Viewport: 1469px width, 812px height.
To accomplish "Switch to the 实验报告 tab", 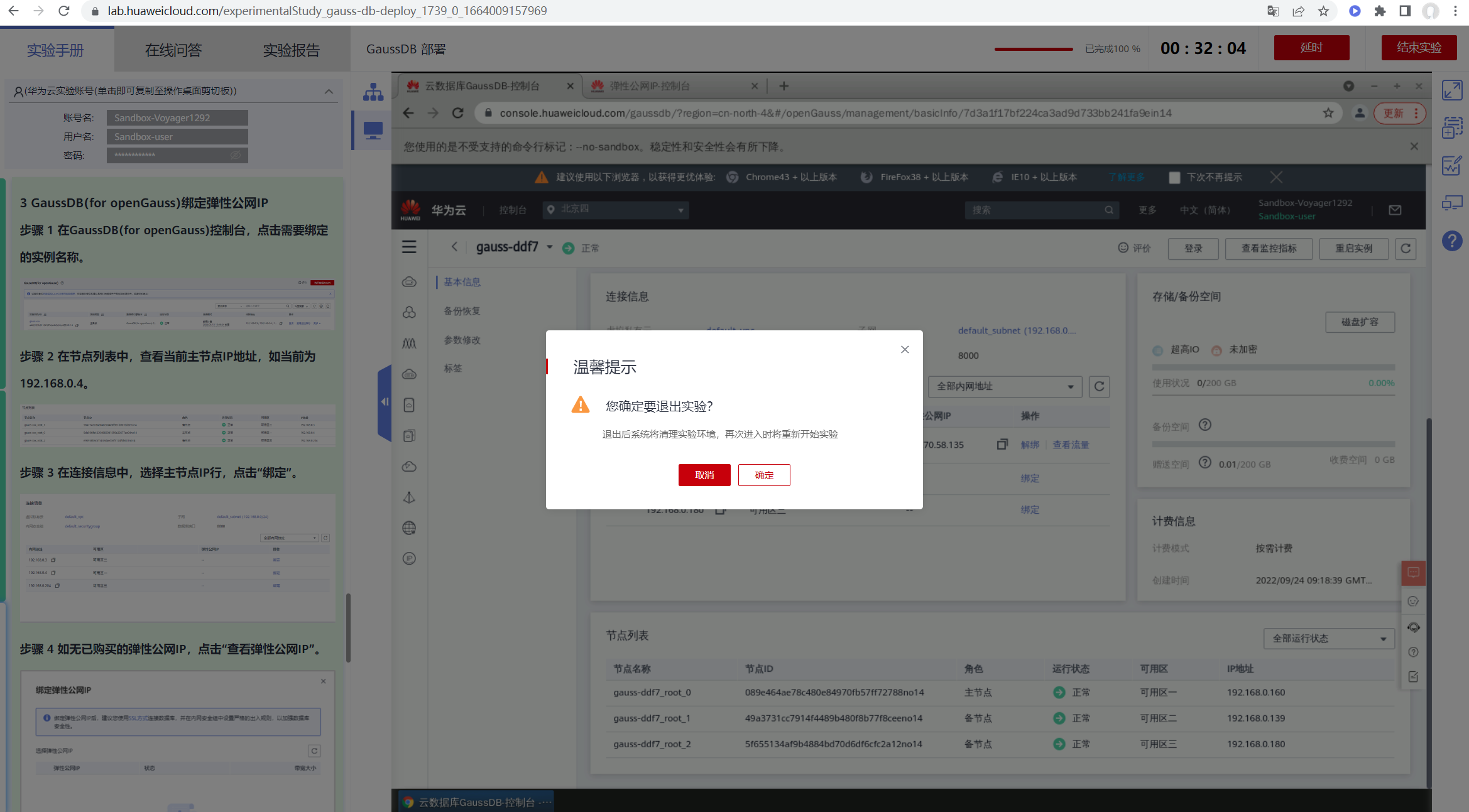I will click(x=291, y=50).
